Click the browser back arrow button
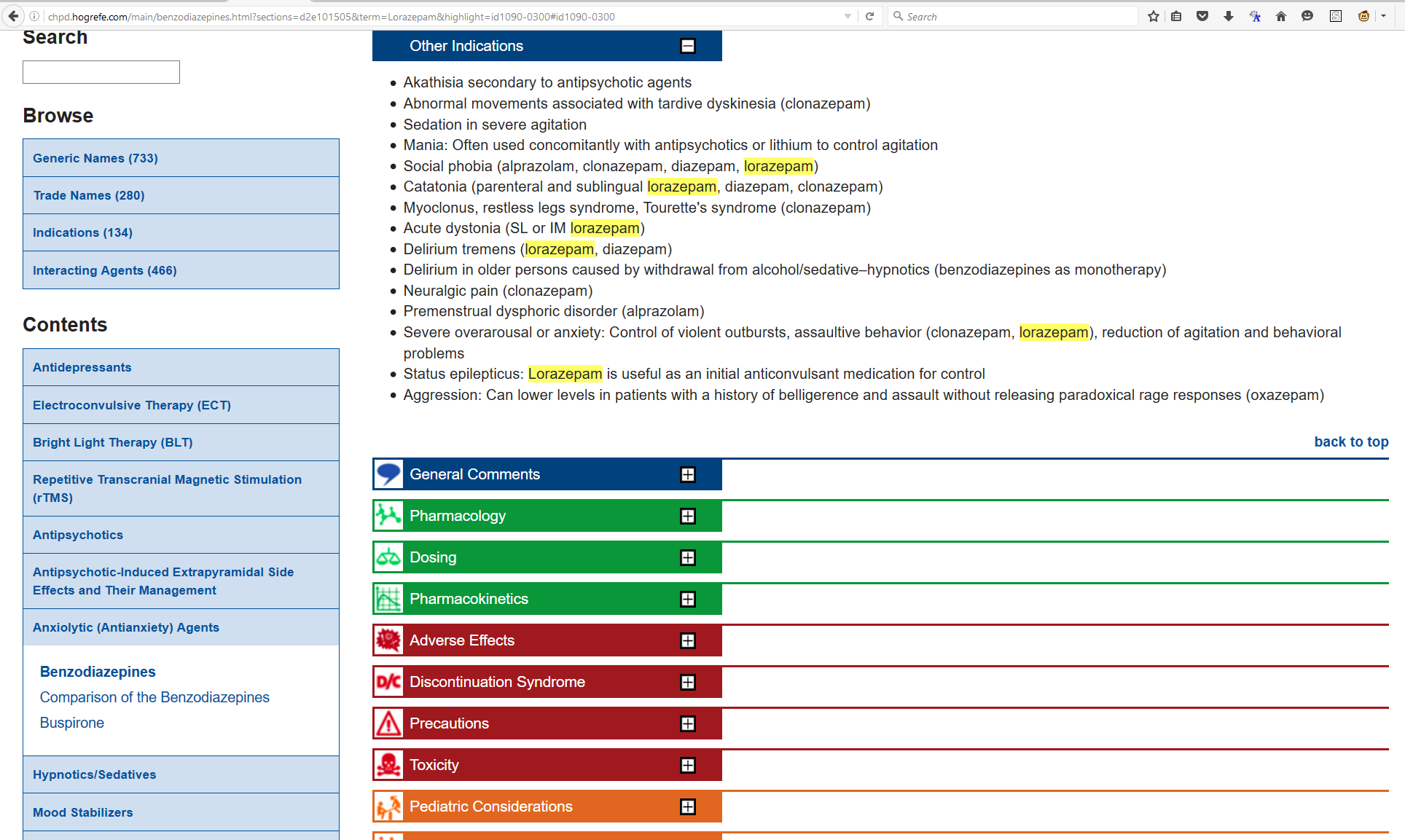This screenshot has height=840, width=1405. (13, 16)
